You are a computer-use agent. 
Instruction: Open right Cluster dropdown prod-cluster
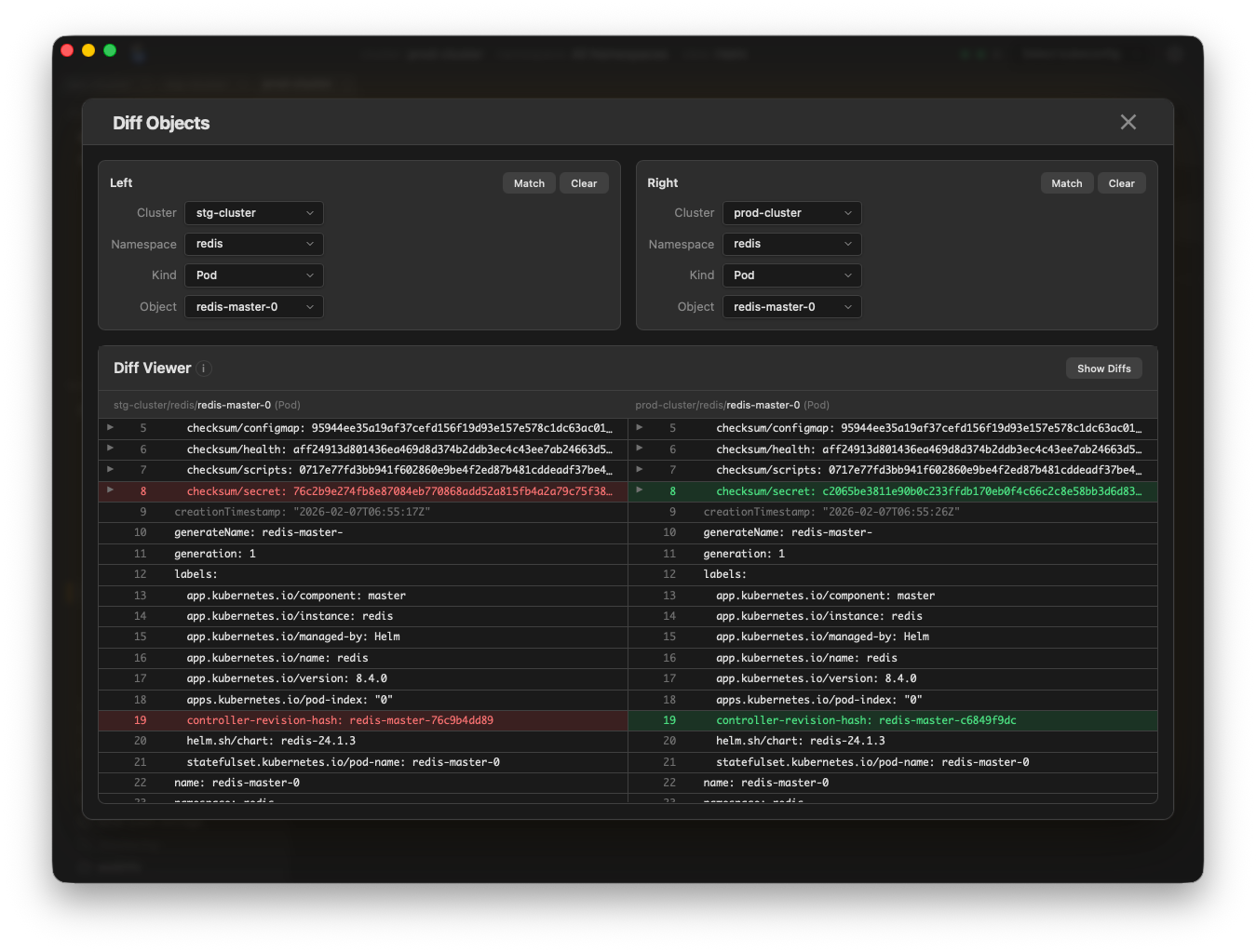point(791,213)
